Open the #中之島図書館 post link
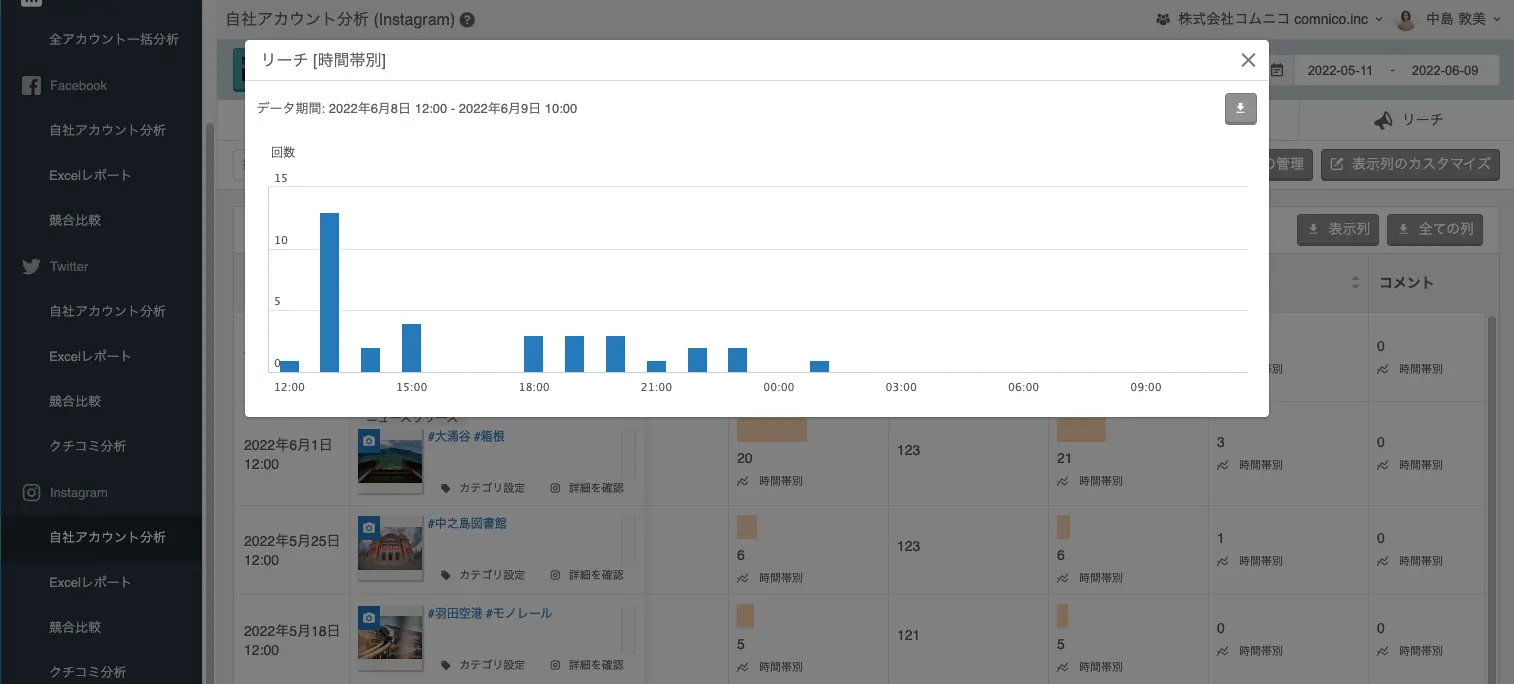Image resolution: width=1514 pixels, height=684 pixels. click(x=467, y=523)
